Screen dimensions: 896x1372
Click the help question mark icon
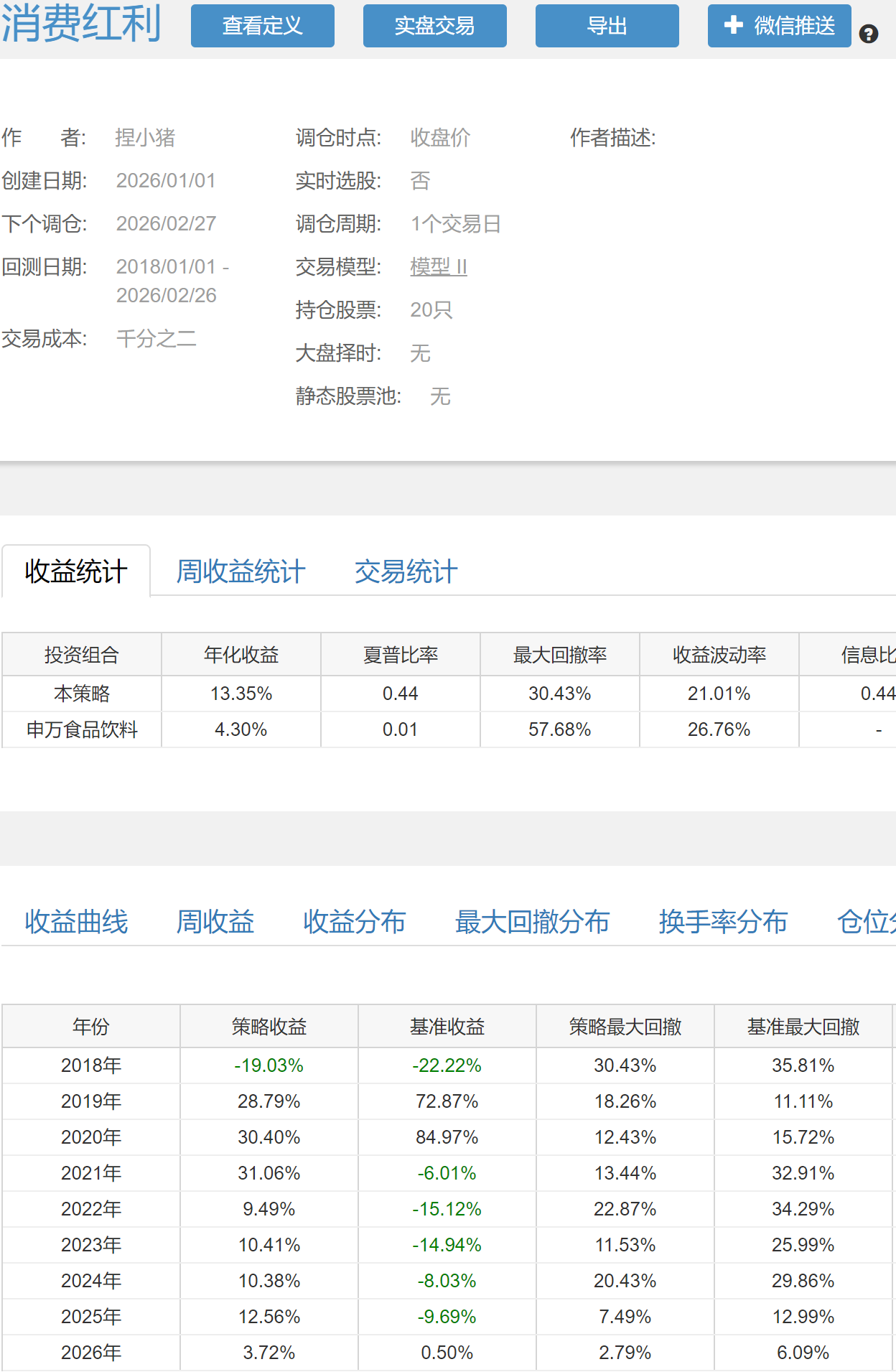pos(869,34)
